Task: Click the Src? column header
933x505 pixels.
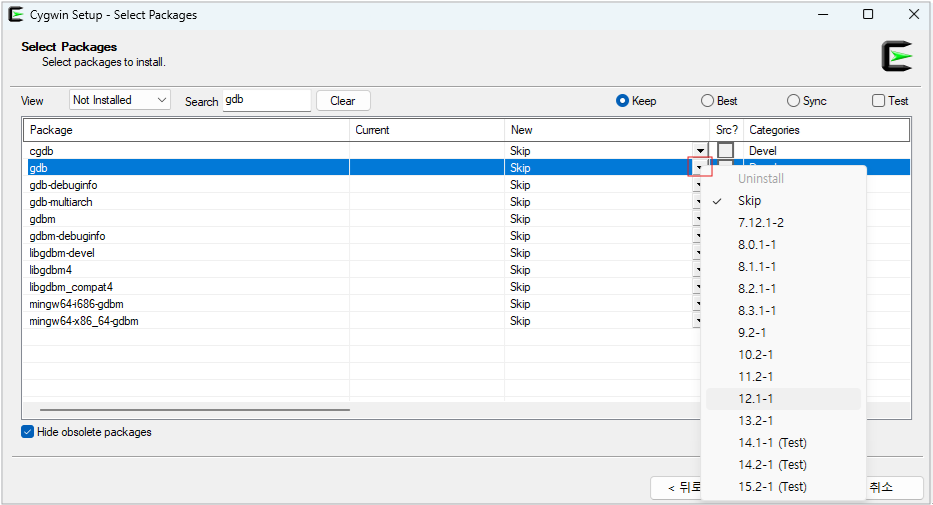Action: point(727,130)
